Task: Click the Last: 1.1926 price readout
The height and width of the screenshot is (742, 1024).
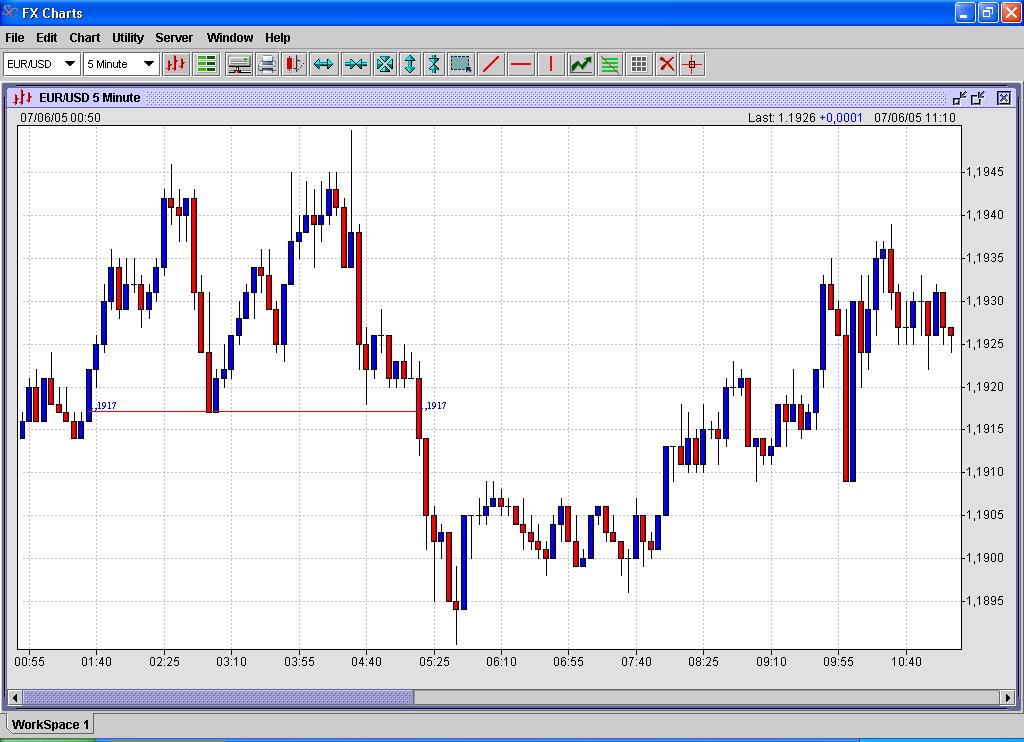Action: click(x=782, y=118)
